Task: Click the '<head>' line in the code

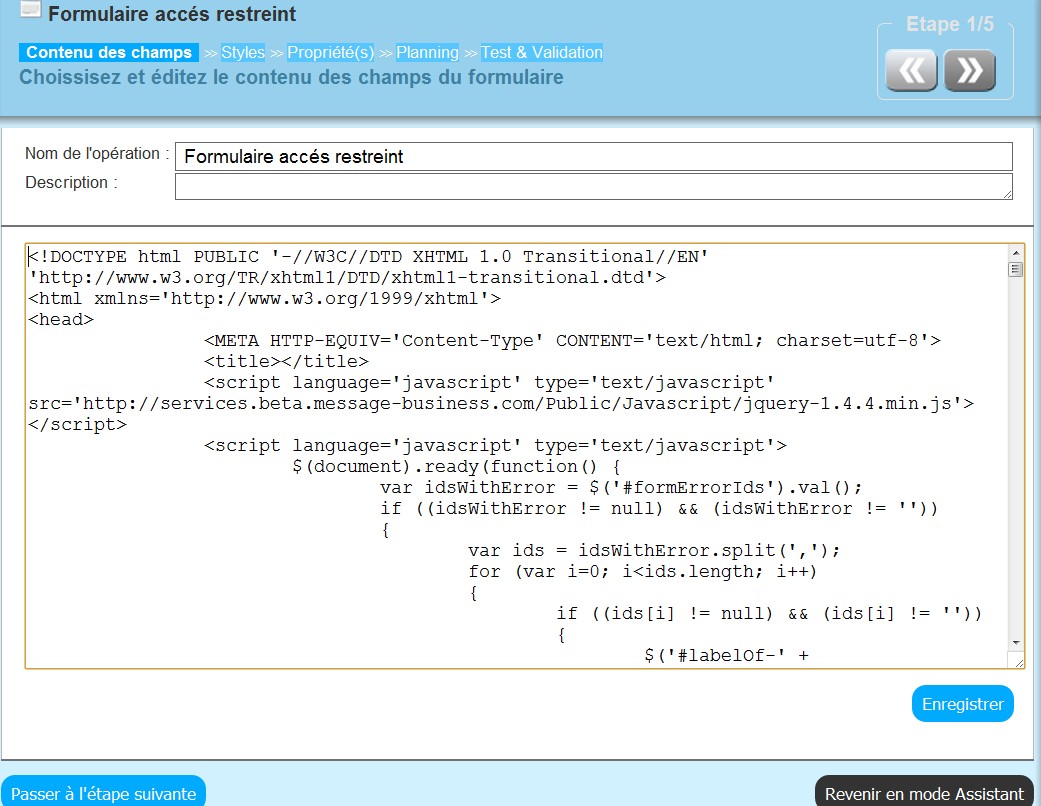Action: 61,319
